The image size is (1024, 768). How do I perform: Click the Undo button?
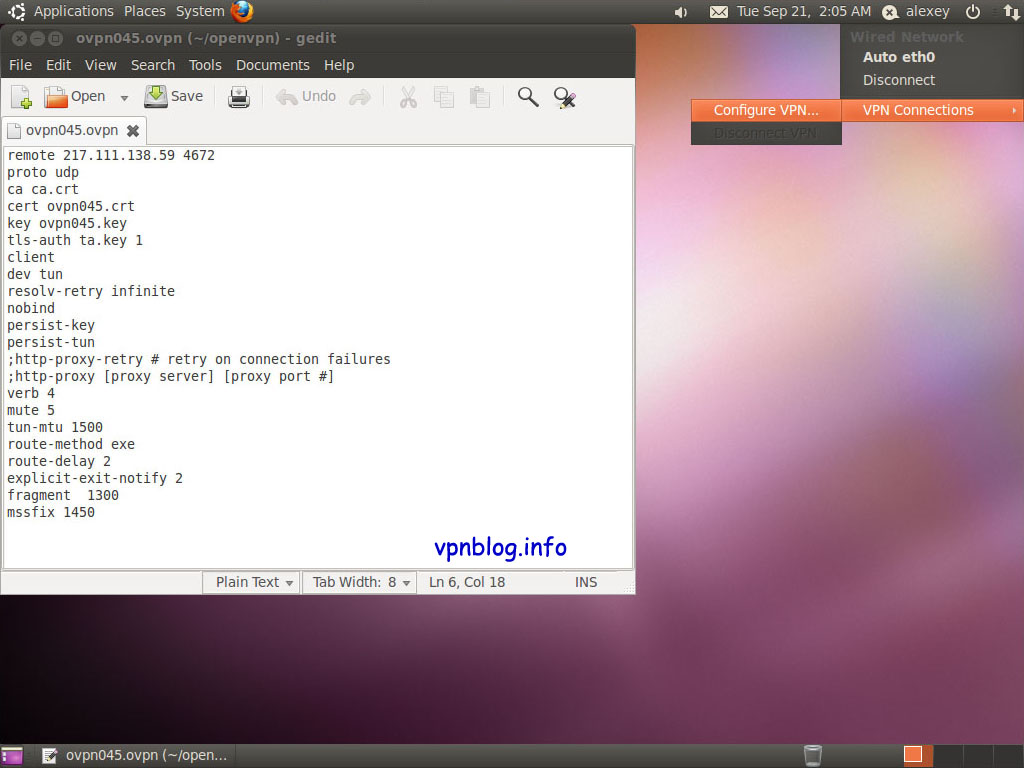[x=306, y=97]
